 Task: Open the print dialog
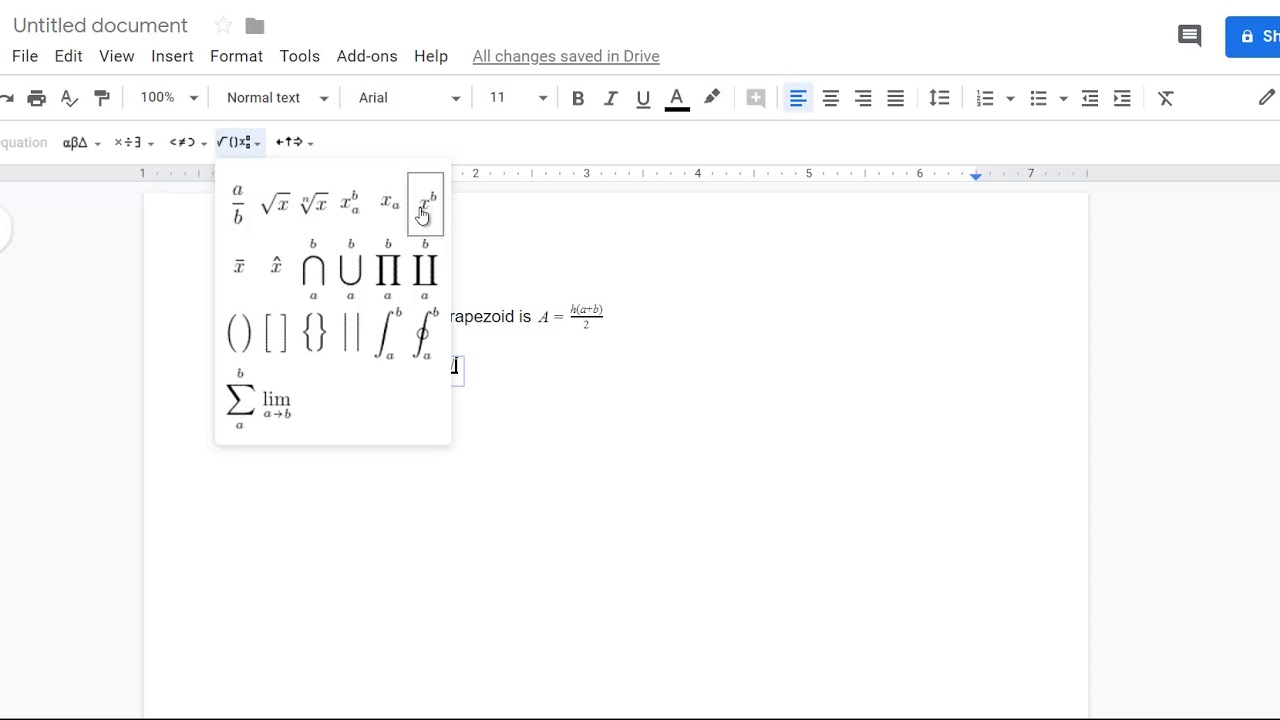pos(37,97)
